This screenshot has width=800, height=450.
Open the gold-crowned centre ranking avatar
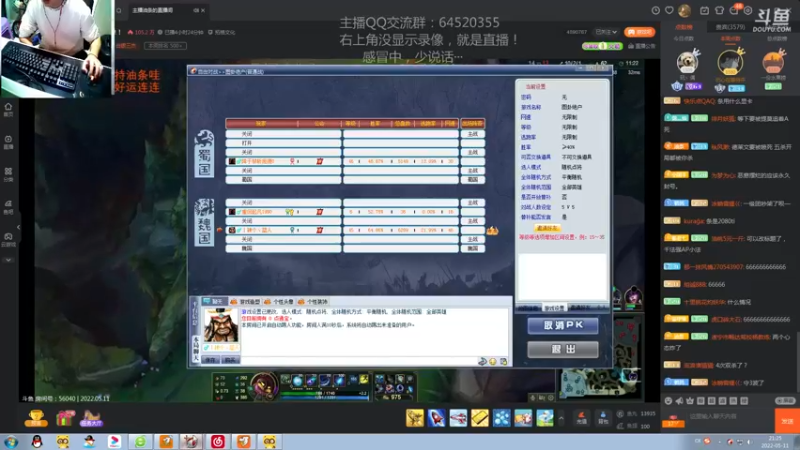[x=730, y=62]
